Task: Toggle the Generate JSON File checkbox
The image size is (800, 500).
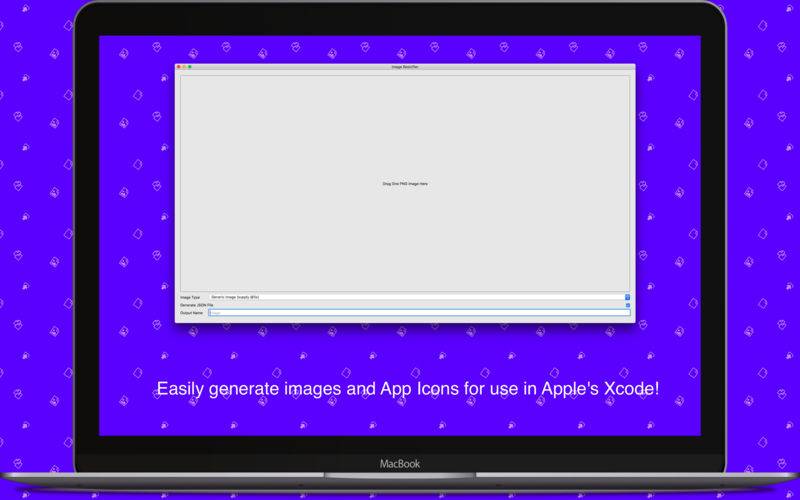Action: click(x=628, y=305)
